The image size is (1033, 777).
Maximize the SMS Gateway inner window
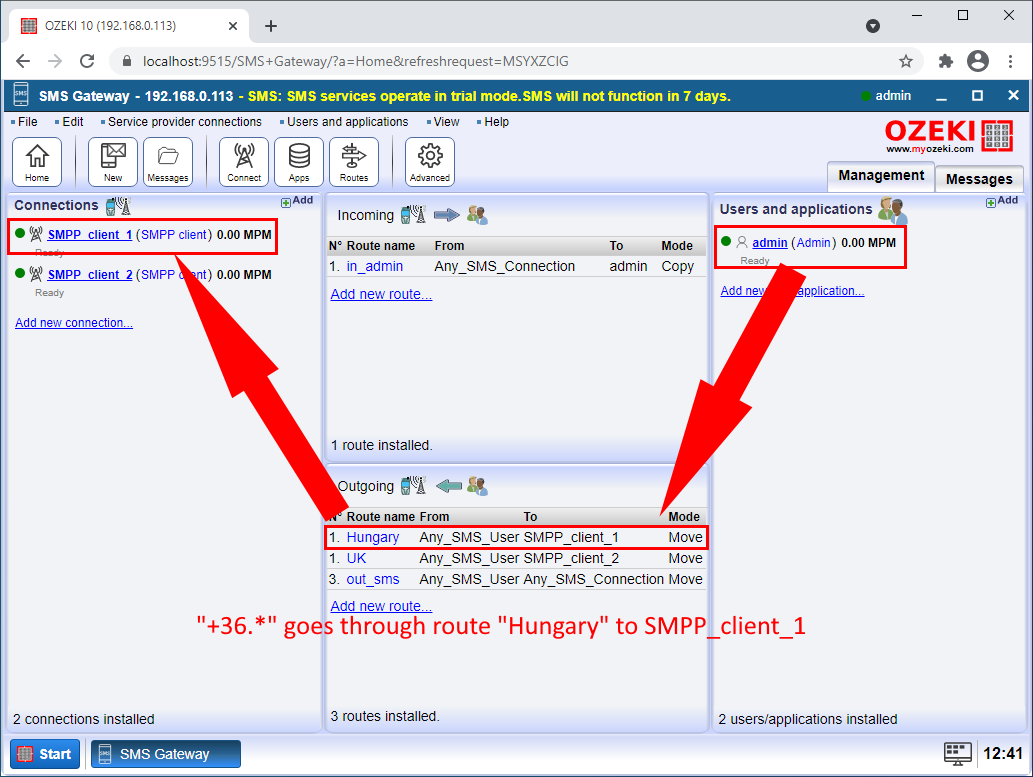coord(978,96)
